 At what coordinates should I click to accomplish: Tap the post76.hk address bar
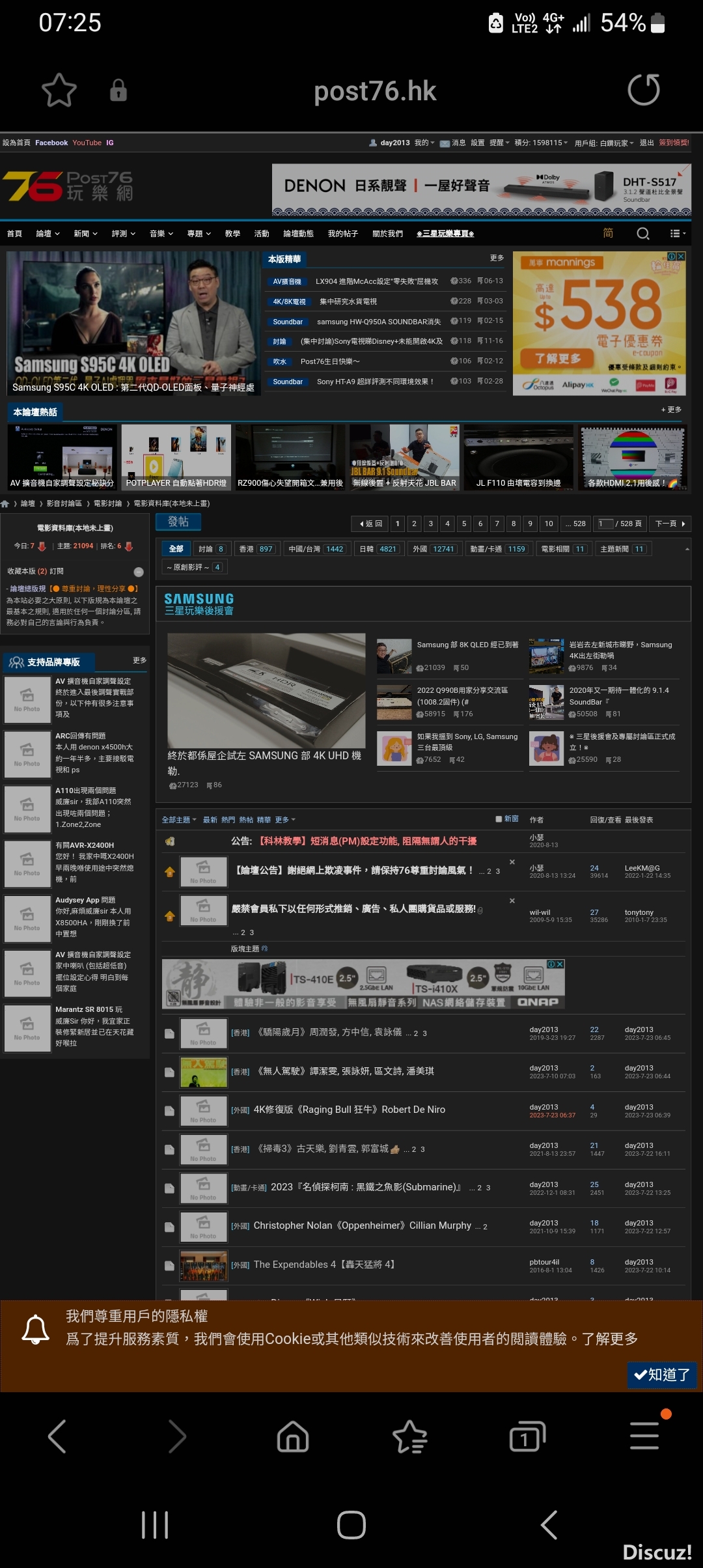(x=375, y=91)
